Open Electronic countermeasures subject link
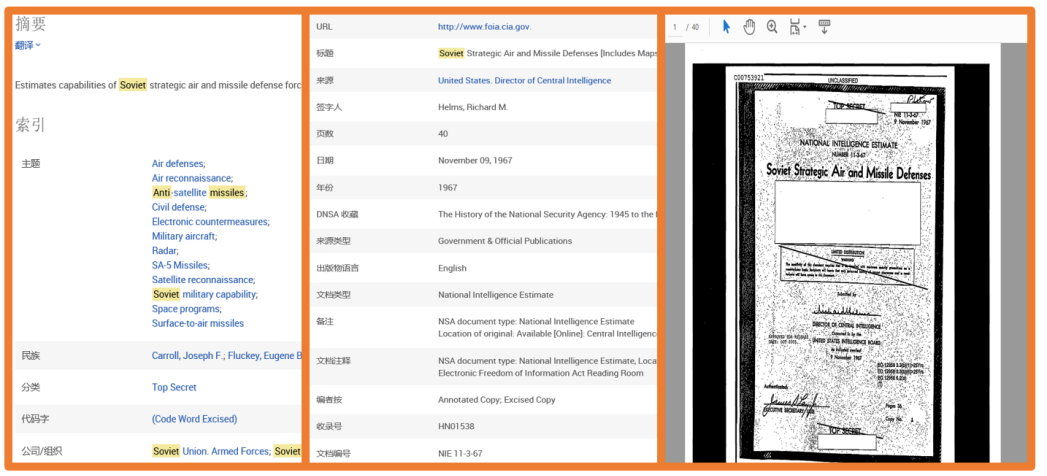Screen dimensions: 1047x476 coord(210,222)
